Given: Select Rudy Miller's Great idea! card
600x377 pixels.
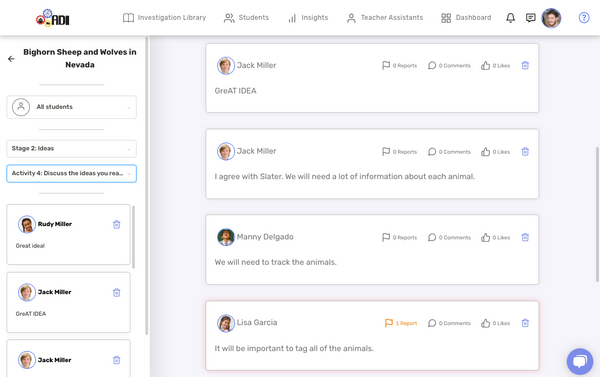Looking at the screenshot, I should point(68,234).
